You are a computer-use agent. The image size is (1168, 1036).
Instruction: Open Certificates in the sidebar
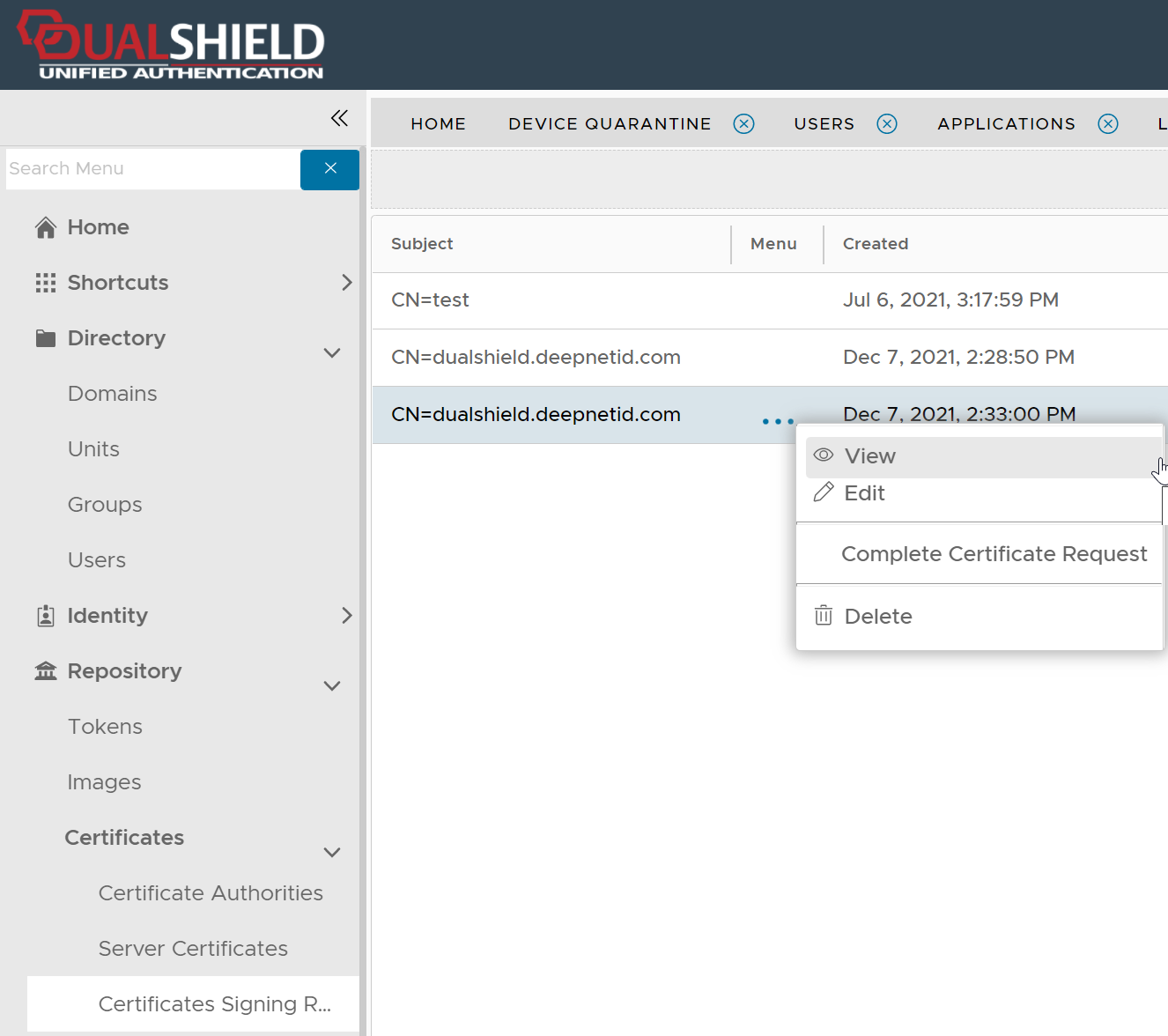click(124, 838)
